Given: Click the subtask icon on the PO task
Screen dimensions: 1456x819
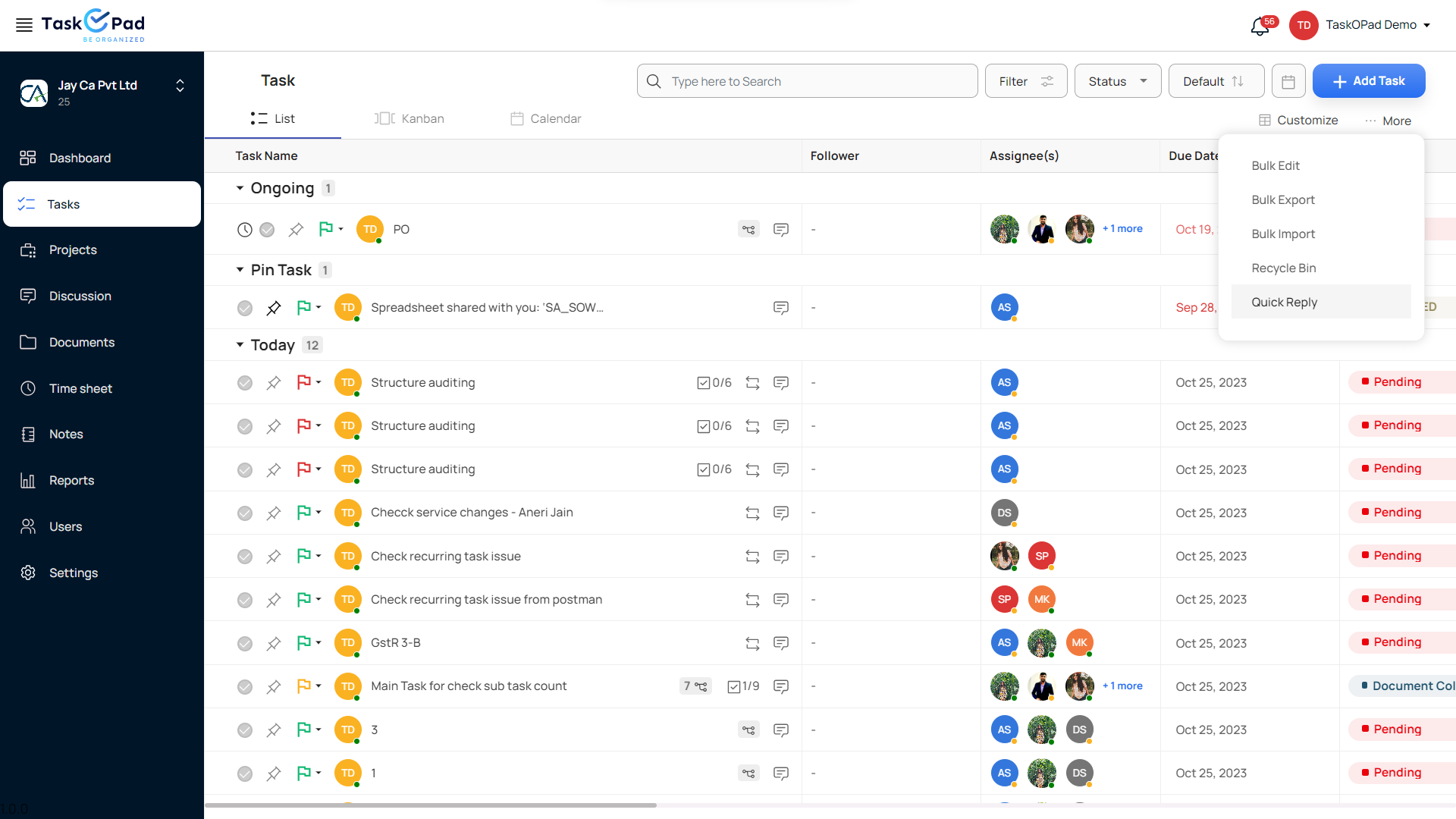Looking at the screenshot, I should coord(748,229).
